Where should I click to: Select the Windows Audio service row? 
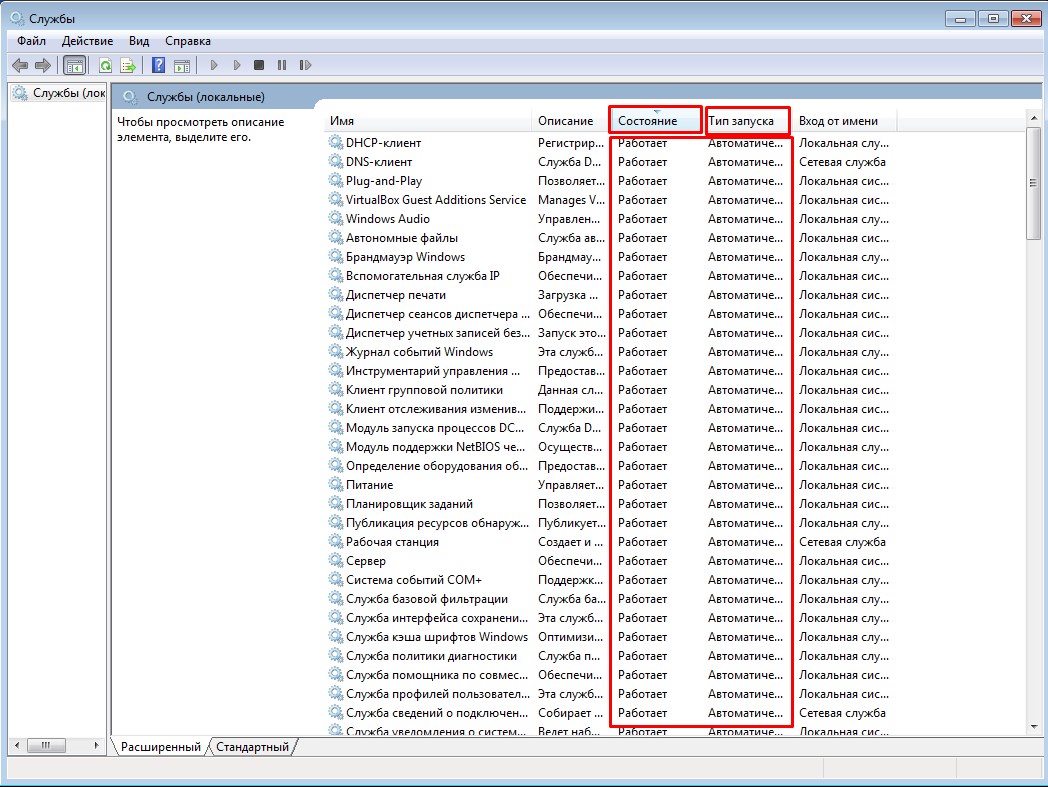pos(608,219)
